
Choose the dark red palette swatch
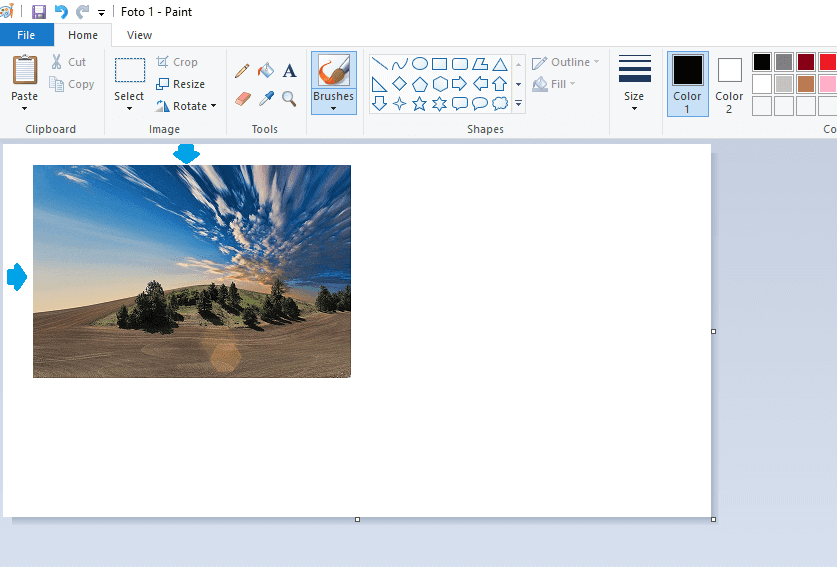coord(806,62)
